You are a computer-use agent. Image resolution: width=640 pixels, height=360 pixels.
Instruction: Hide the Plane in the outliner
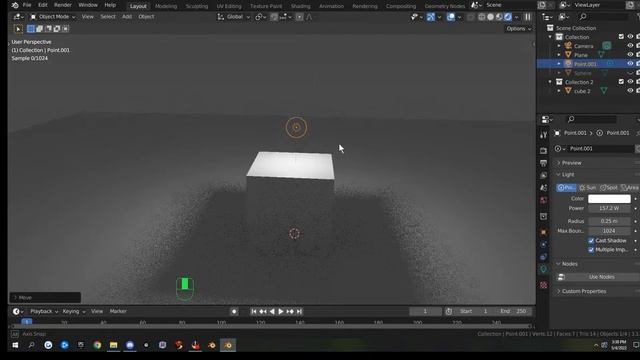click(630, 55)
